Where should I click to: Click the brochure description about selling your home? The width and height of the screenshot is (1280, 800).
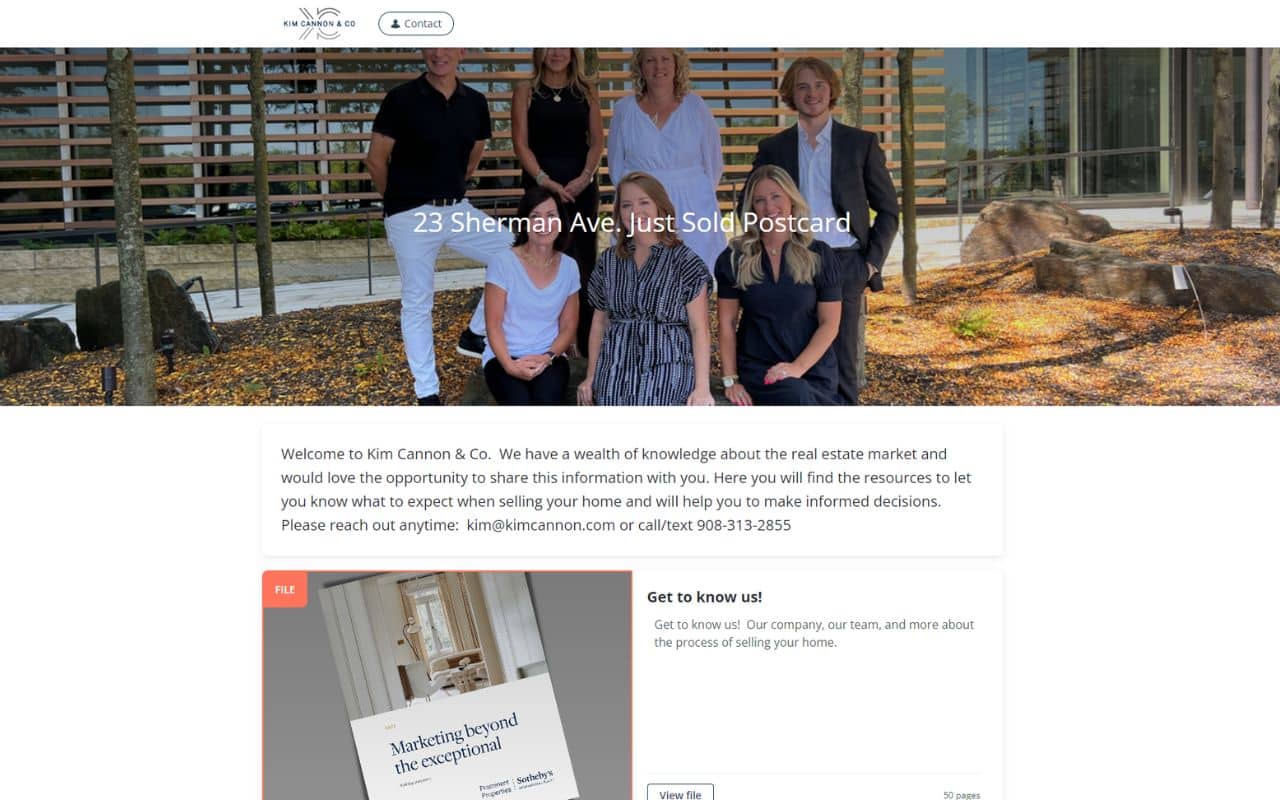tap(814, 634)
